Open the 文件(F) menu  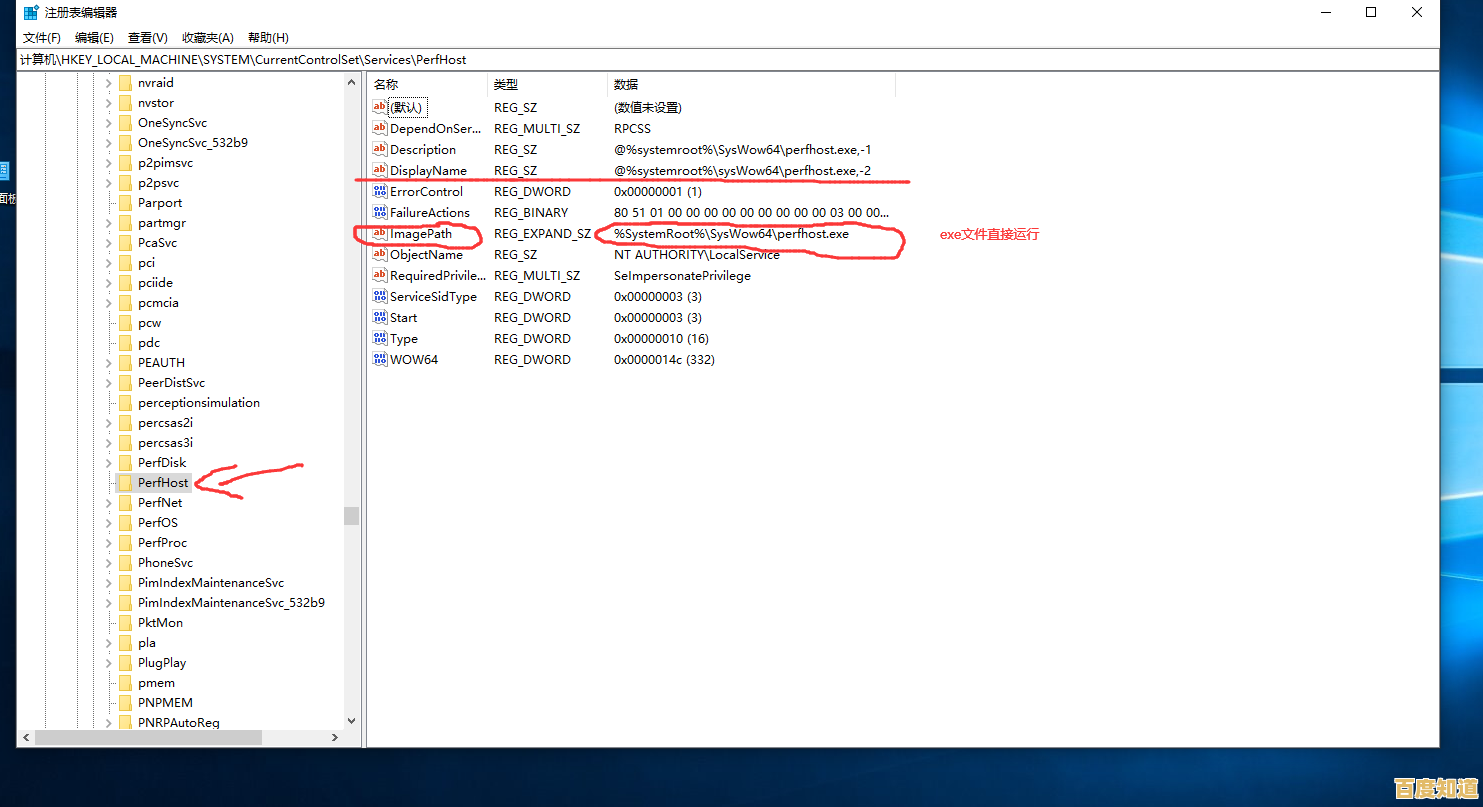point(42,38)
